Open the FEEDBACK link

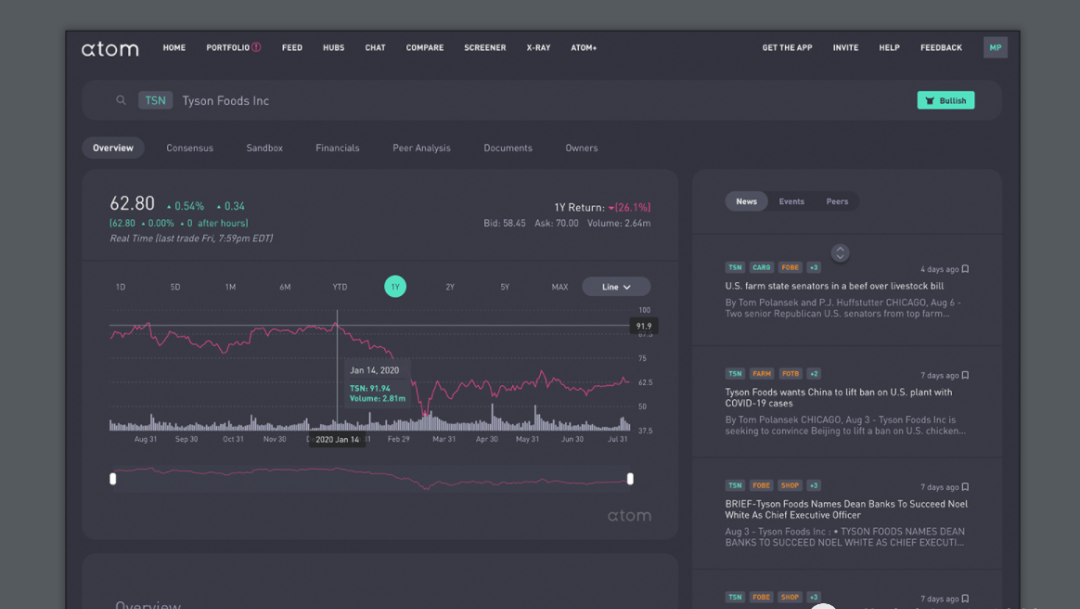pyautogui.click(x=941, y=48)
